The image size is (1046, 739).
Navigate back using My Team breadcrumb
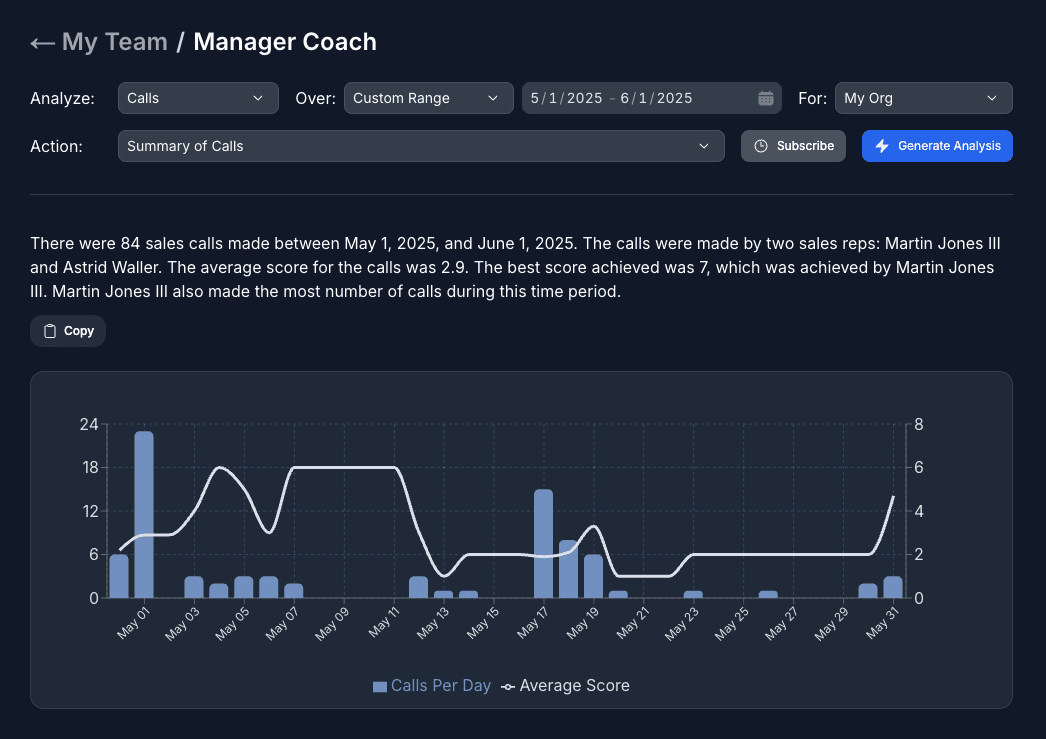click(x=113, y=41)
